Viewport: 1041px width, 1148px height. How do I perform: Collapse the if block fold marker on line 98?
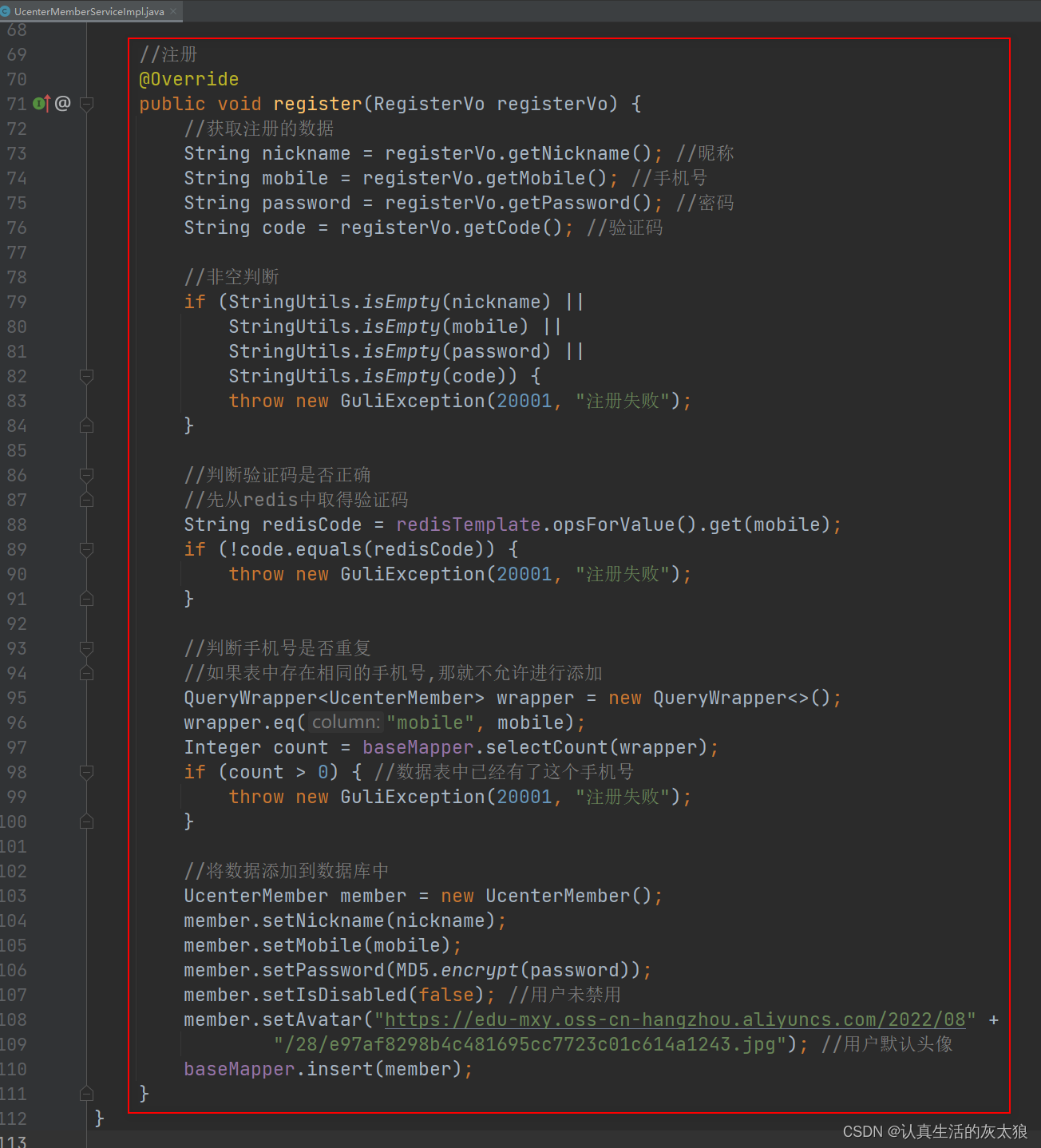87,772
